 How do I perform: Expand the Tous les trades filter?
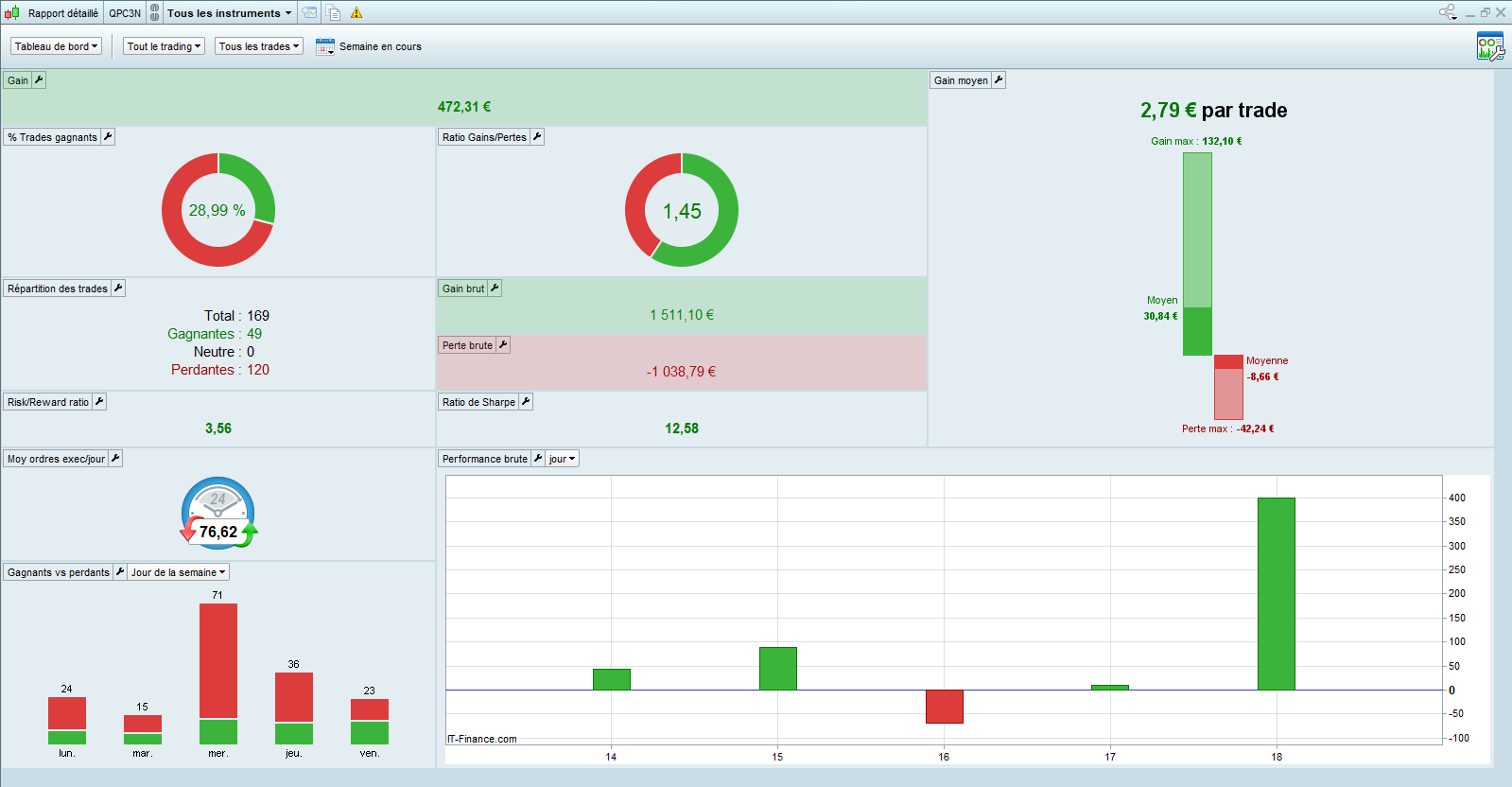(x=258, y=46)
